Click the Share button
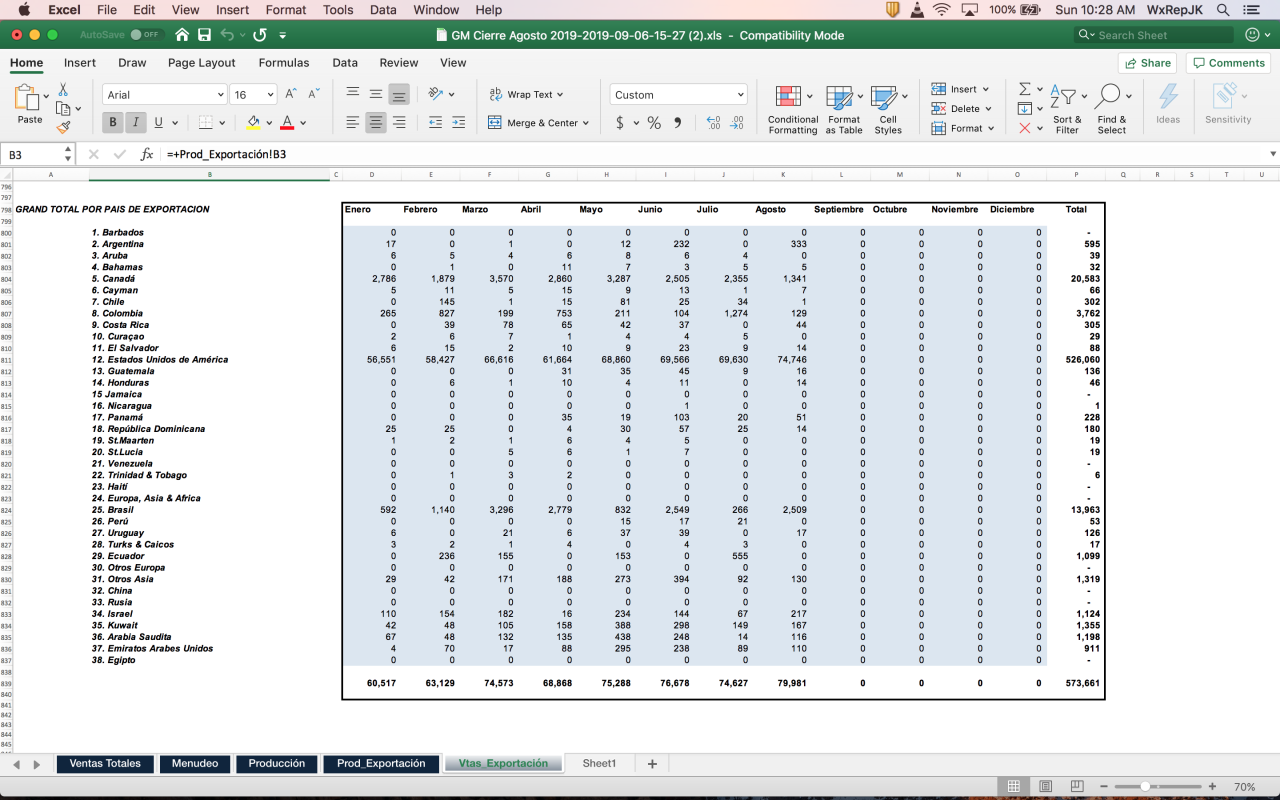The width and height of the screenshot is (1280, 800). point(1147,63)
